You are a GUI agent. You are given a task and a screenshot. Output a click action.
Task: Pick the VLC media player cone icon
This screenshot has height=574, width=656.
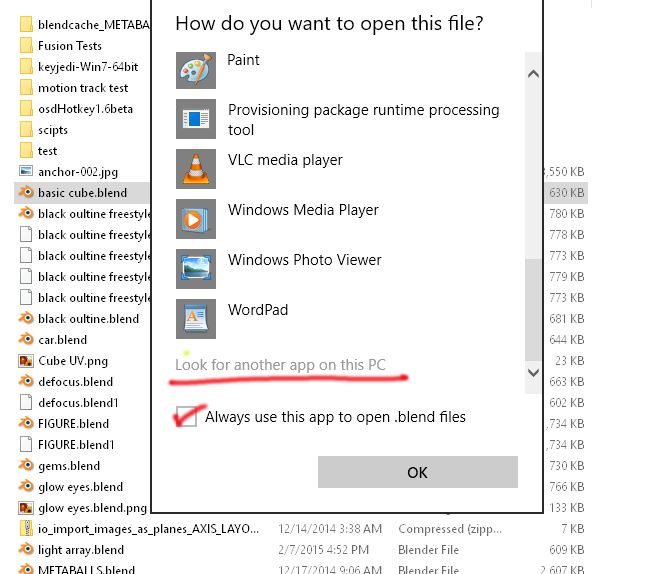click(x=196, y=169)
